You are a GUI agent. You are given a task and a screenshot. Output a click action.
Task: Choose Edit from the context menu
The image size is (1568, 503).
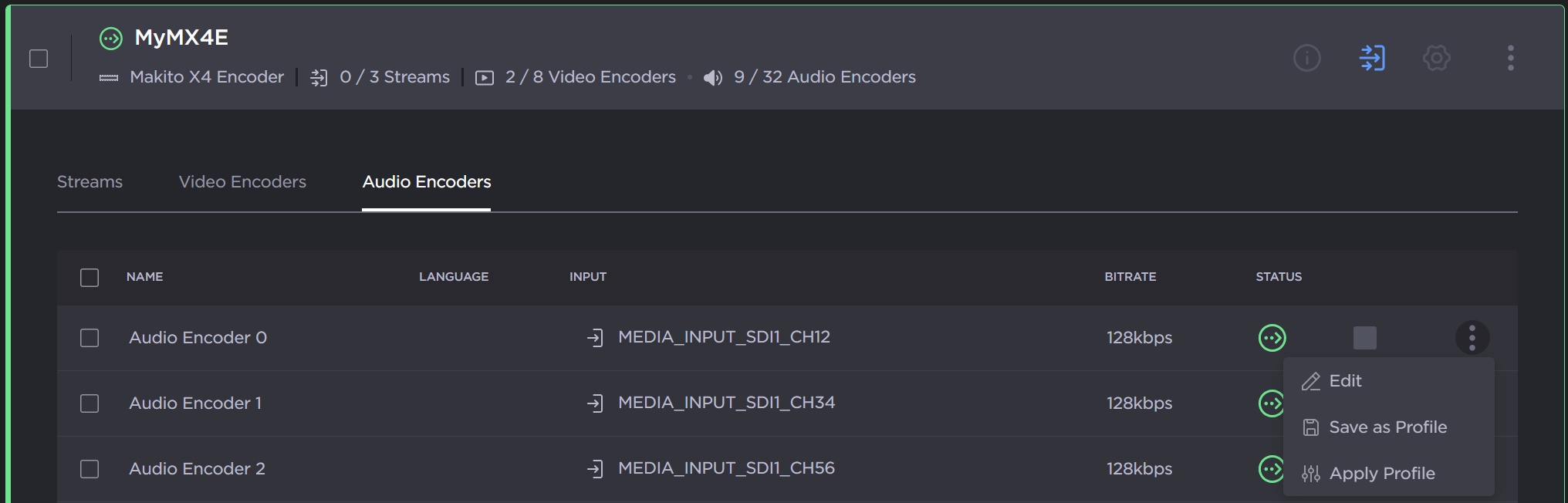1344,381
